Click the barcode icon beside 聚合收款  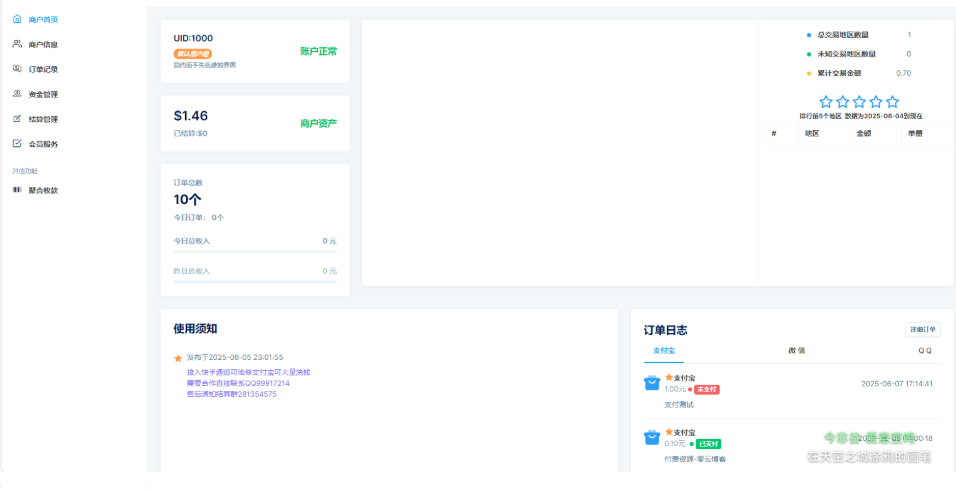17,190
